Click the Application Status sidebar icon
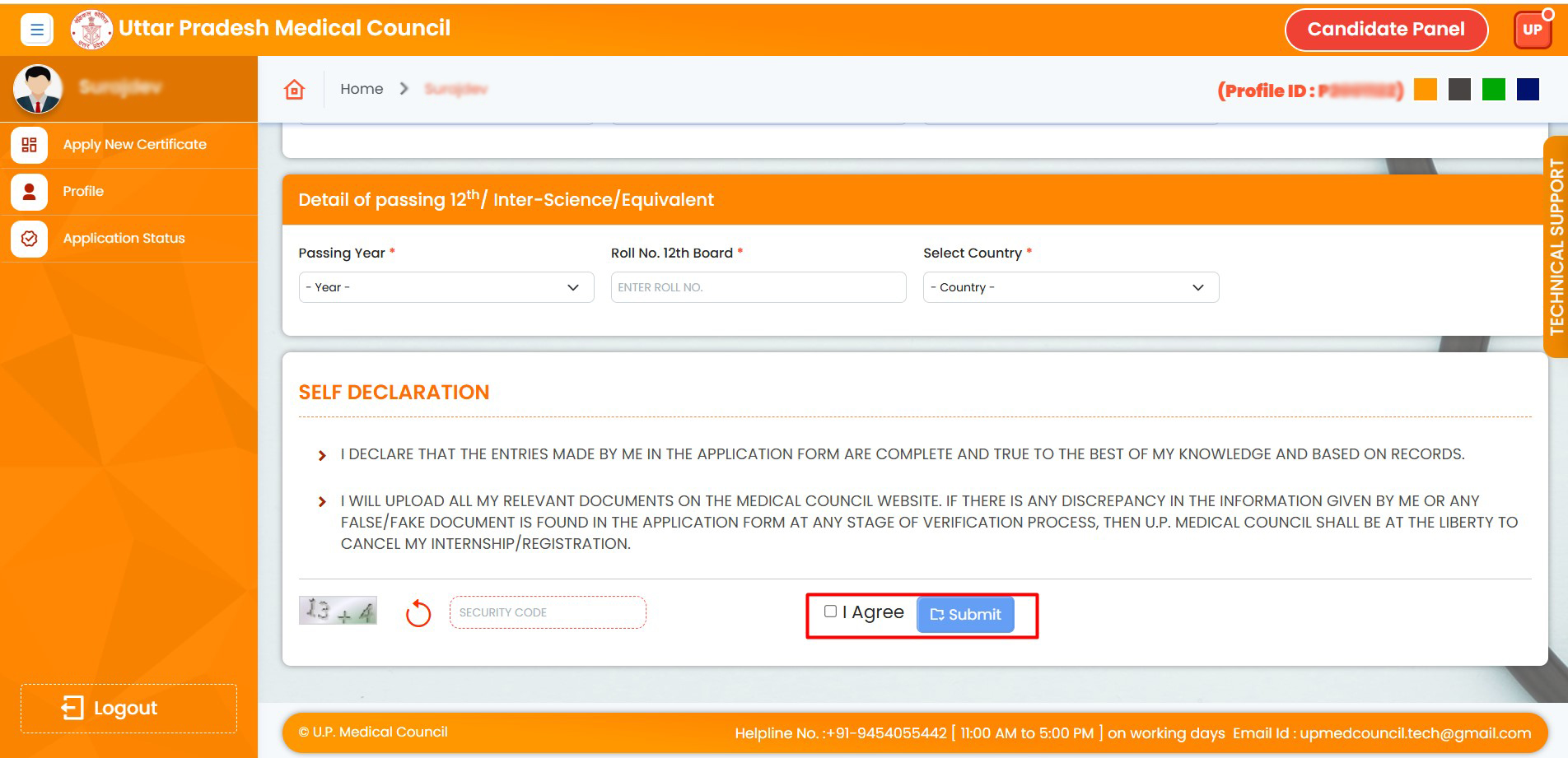Image resolution: width=1568 pixels, height=758 pixels. pos(30,239)
